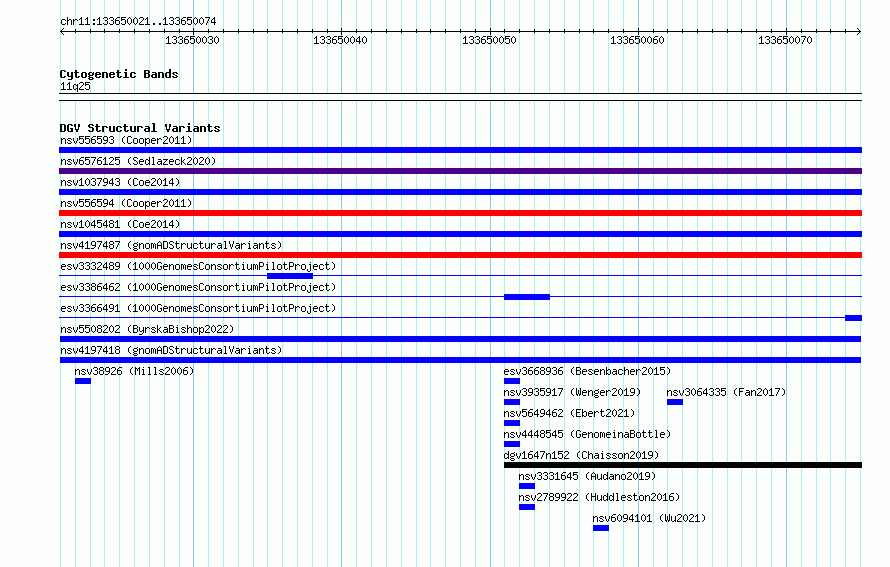Click nsv556594 (Cooper2011) label
This screenshot has width=890, height=567.
126,203
